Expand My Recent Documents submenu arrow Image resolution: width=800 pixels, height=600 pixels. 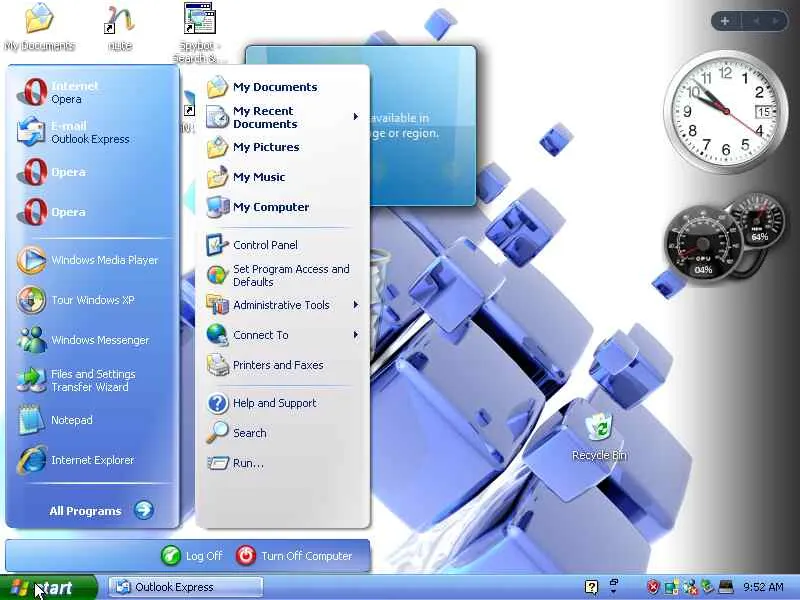pos(356,117)
